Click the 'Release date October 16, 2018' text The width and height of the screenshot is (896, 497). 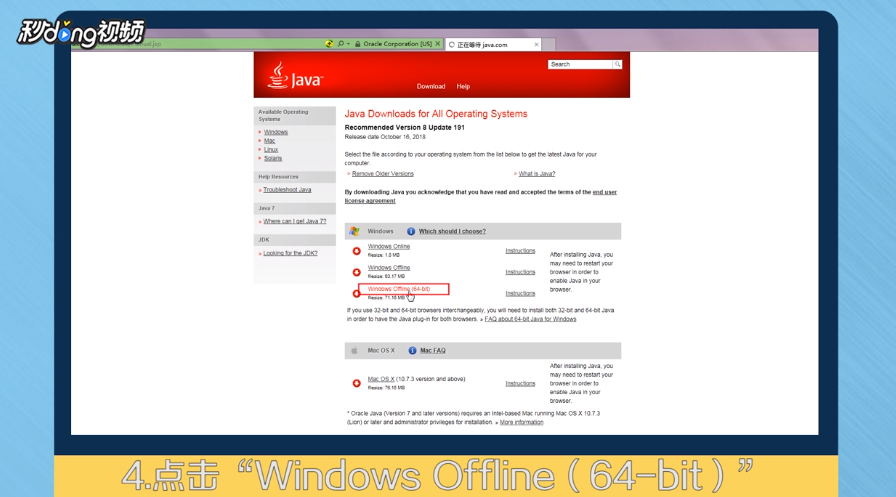point(385,137)
